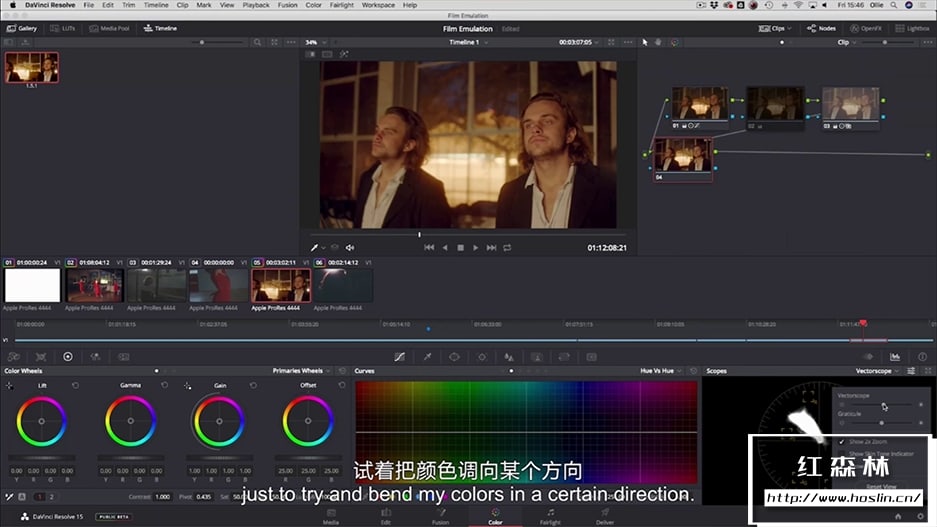Open the Blur palette icon
The image size is (937, 527).
click(x=509, y=357)
